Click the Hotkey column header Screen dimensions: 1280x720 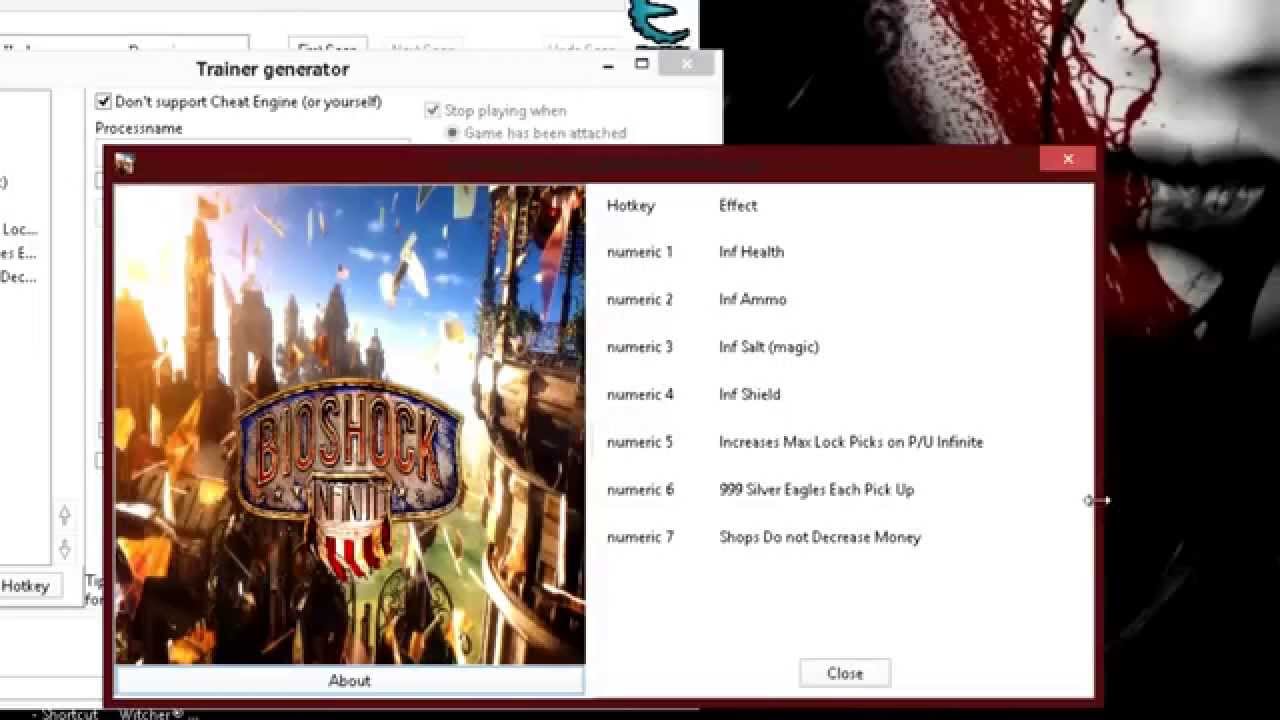point(630,206)
